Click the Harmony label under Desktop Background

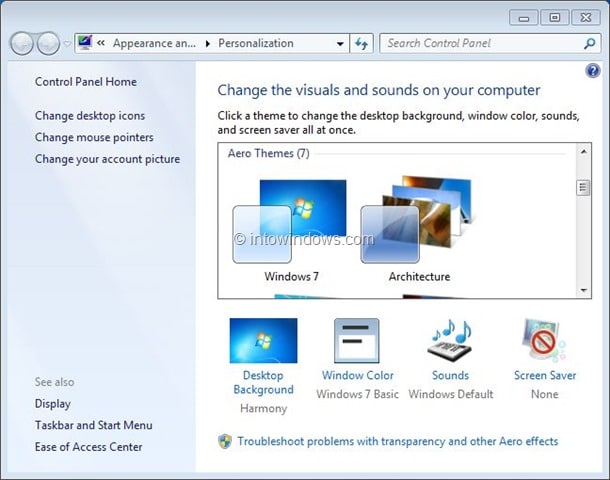coord(263,408)
